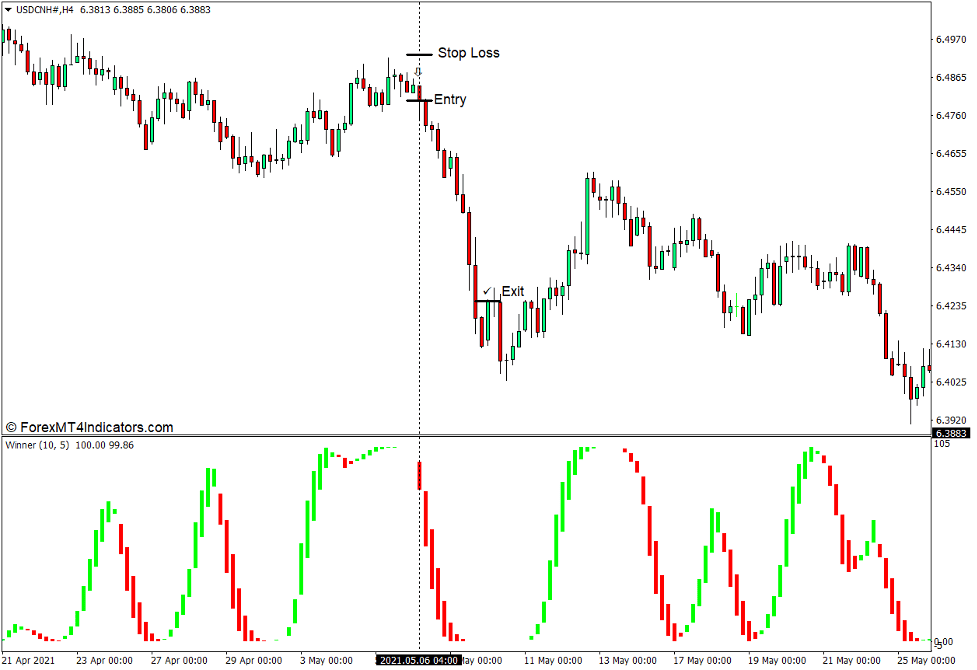Select the arrow marker below the Stop Loss line
Viewport: 977px width, 670px height.
(x=418, y=70)
